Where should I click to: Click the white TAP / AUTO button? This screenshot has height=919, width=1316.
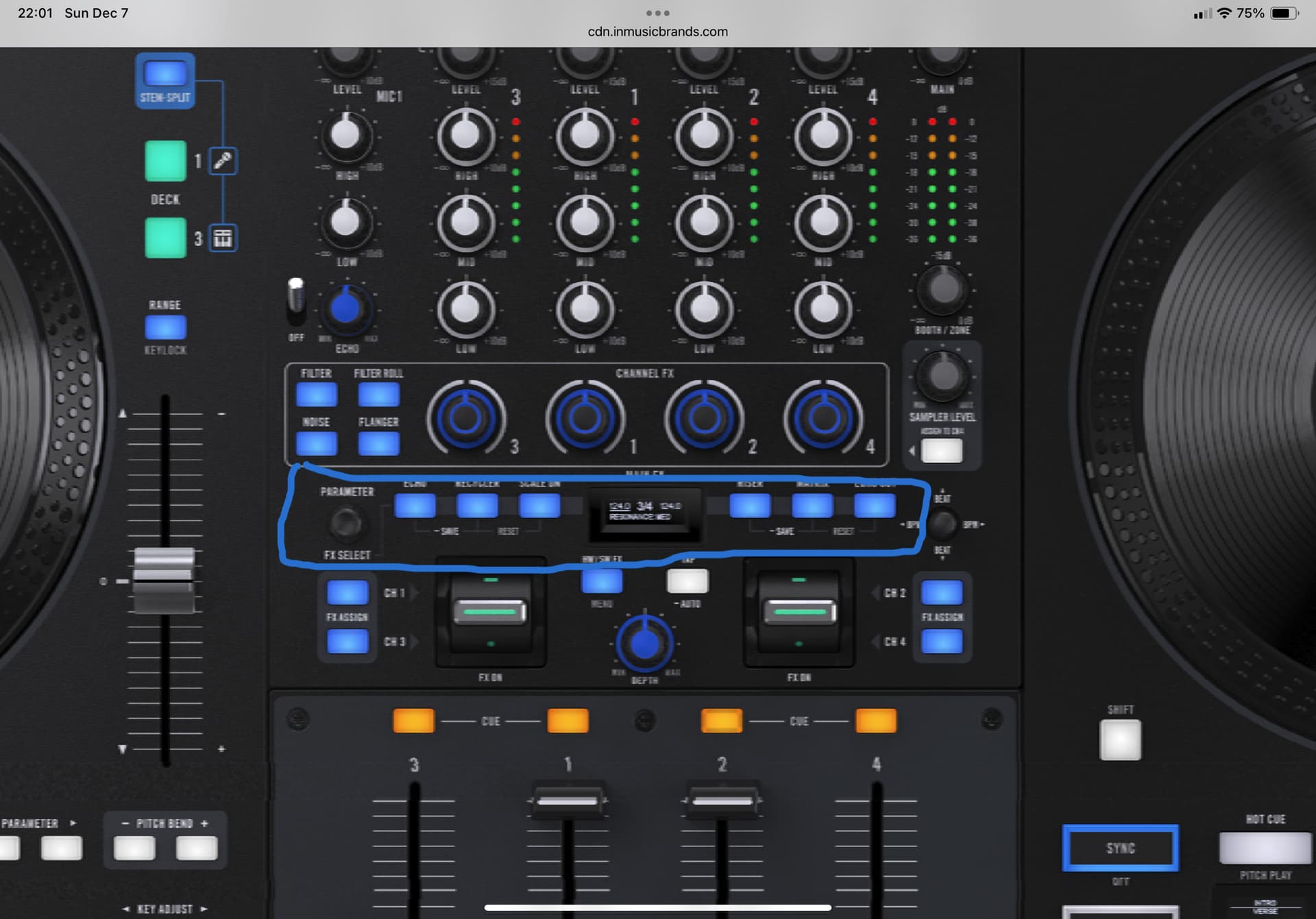(687, 581)
